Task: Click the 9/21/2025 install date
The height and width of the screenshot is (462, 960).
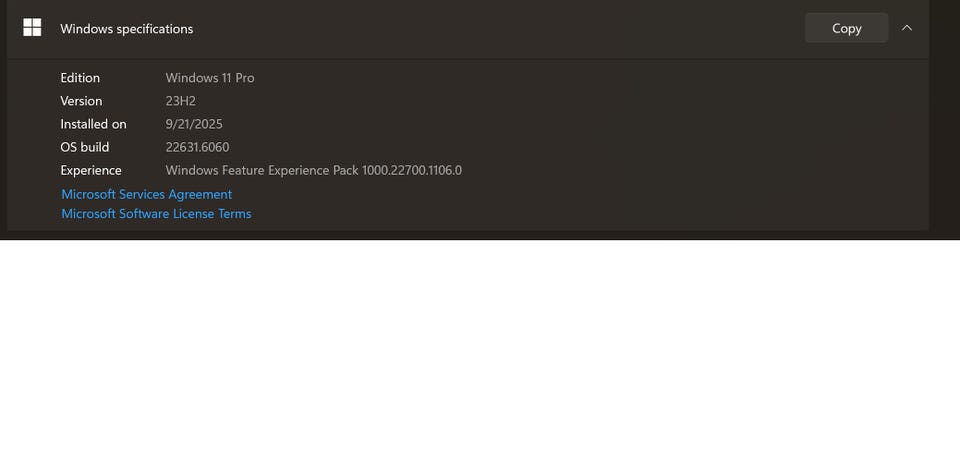Action: [194, 124]
